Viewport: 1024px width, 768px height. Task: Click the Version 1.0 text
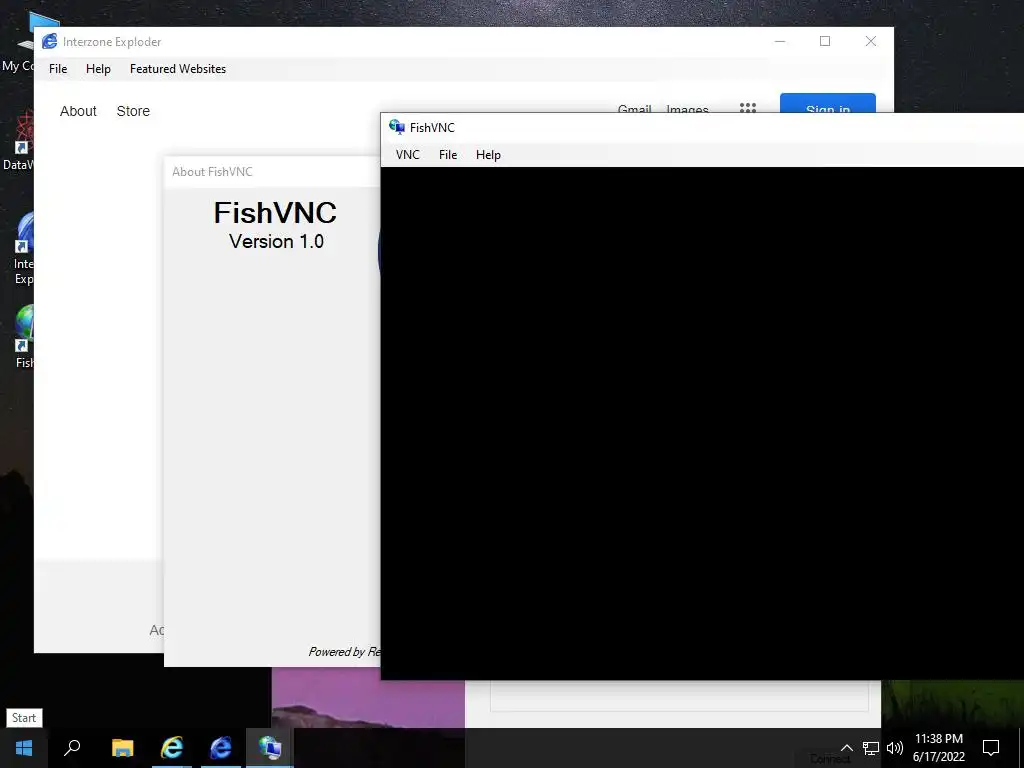click(276, 242)
